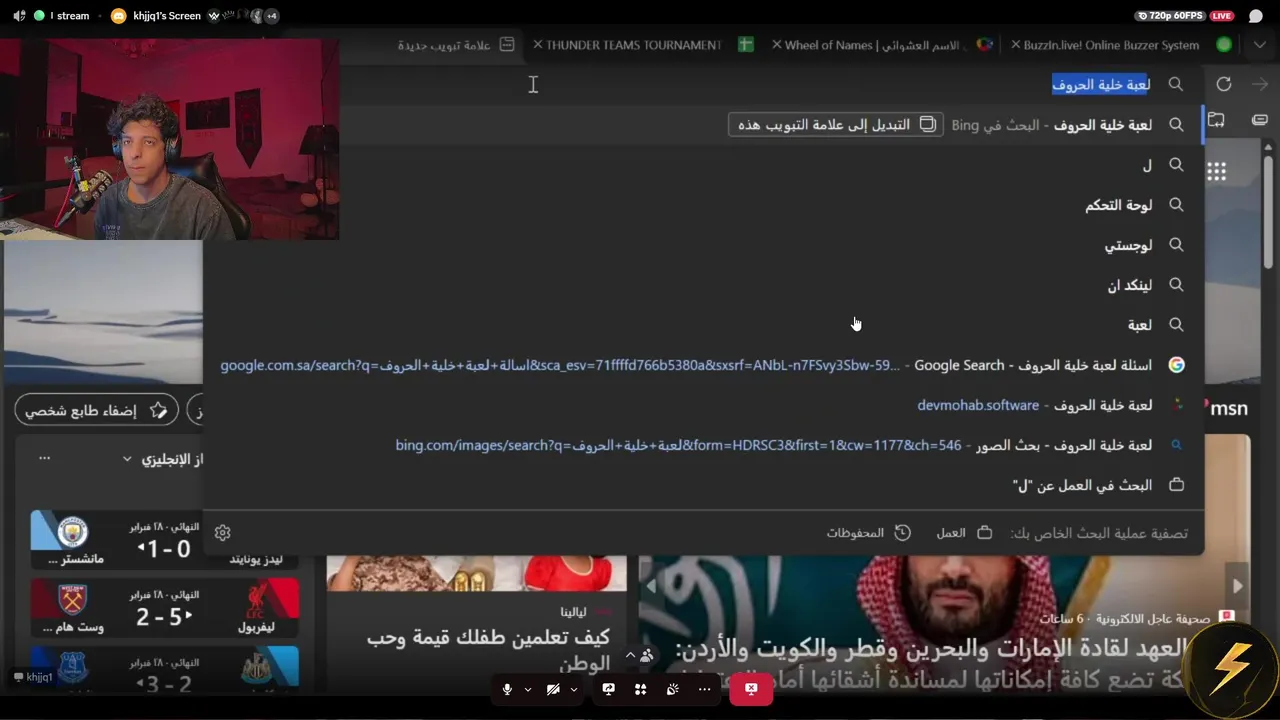Select البحث في العمل عن ل entry

click(x=703, y=485)
